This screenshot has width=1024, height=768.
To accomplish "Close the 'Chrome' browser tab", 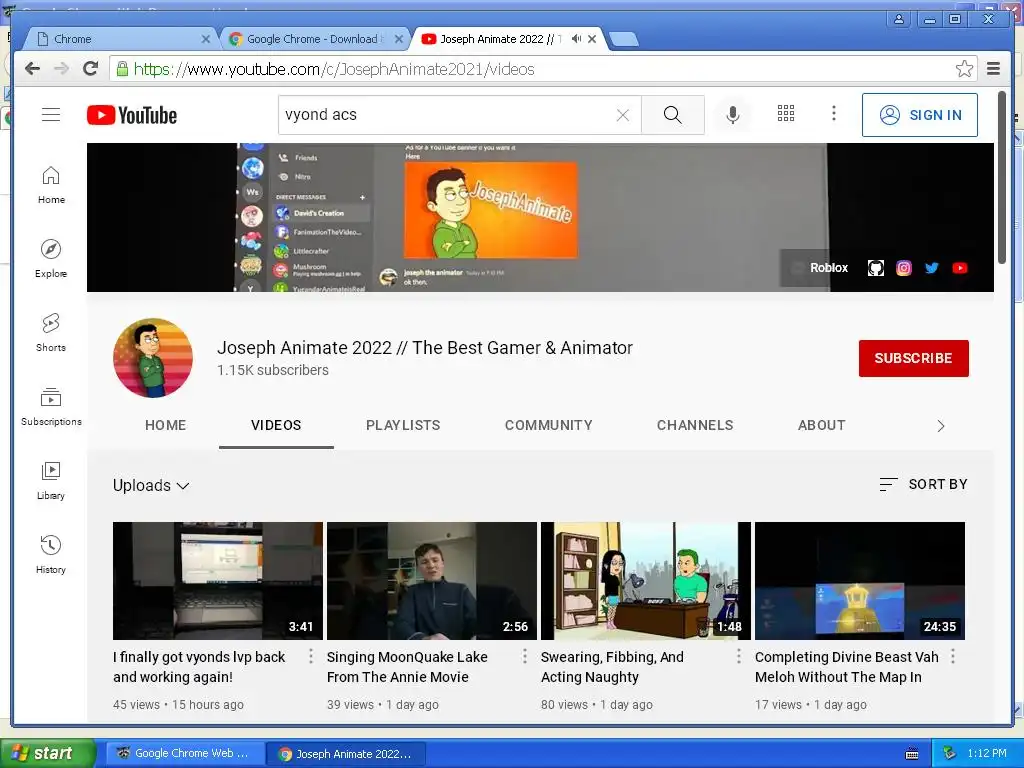I will pos(206,39).
